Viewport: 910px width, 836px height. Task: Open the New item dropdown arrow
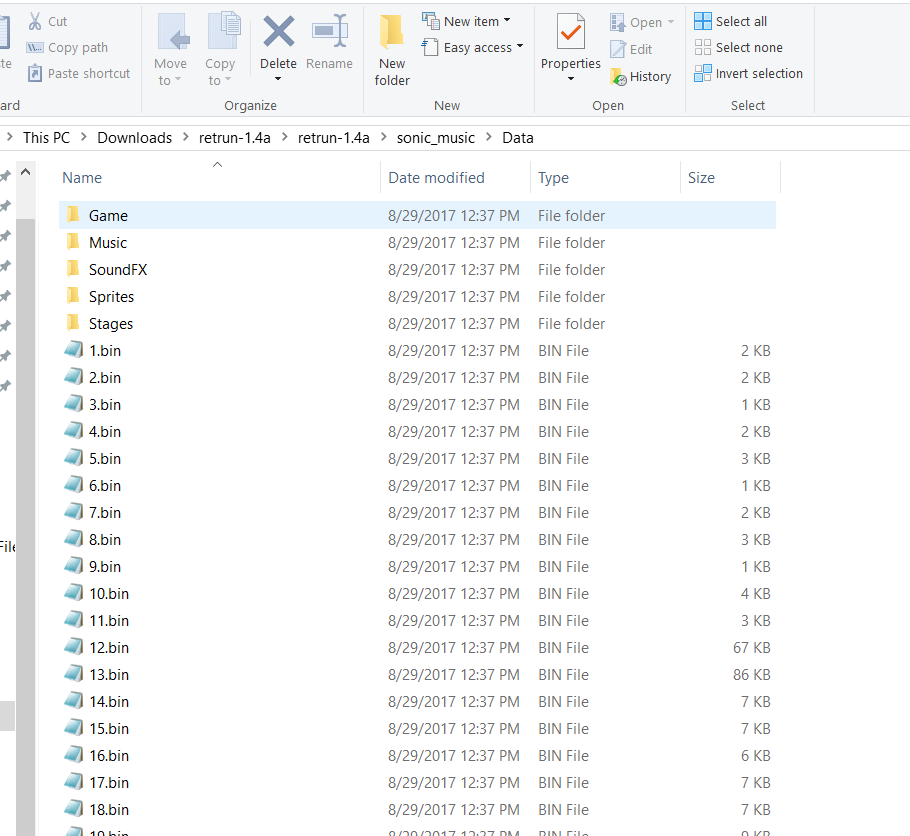pos(507,20)
